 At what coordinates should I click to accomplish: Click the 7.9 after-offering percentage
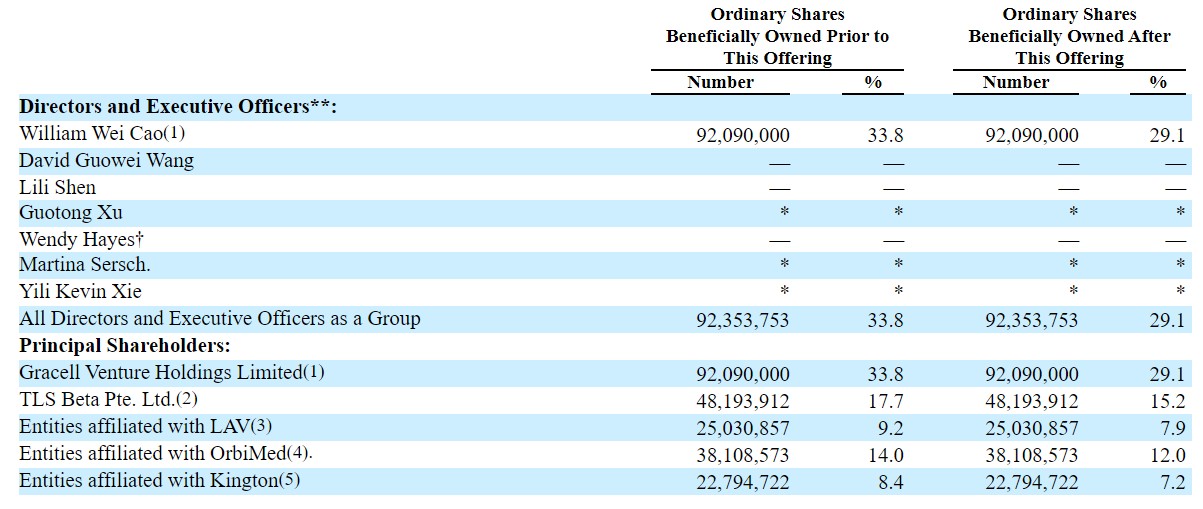(1173, 429)
